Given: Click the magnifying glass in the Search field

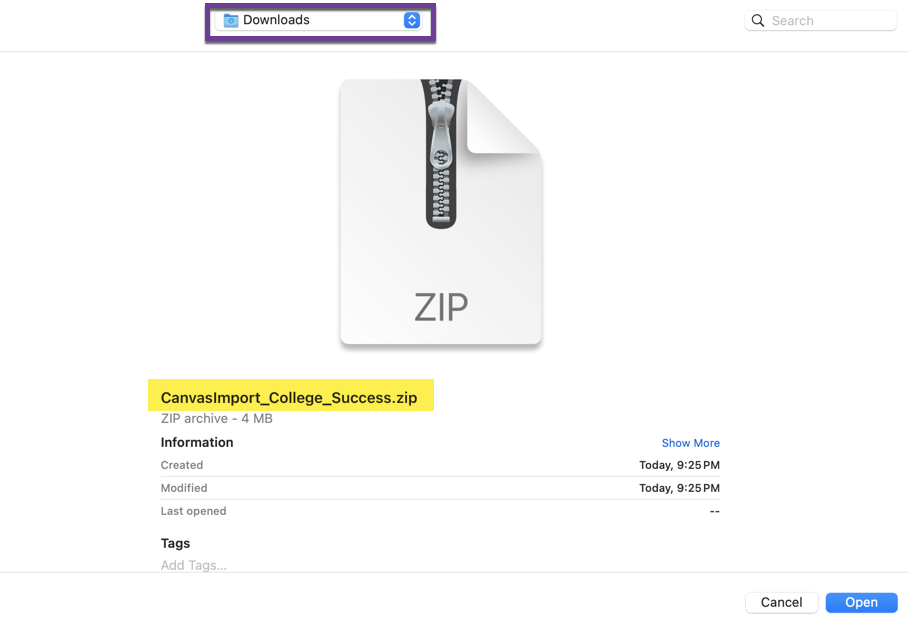Looking at the screenshot, I should (758, 20).
